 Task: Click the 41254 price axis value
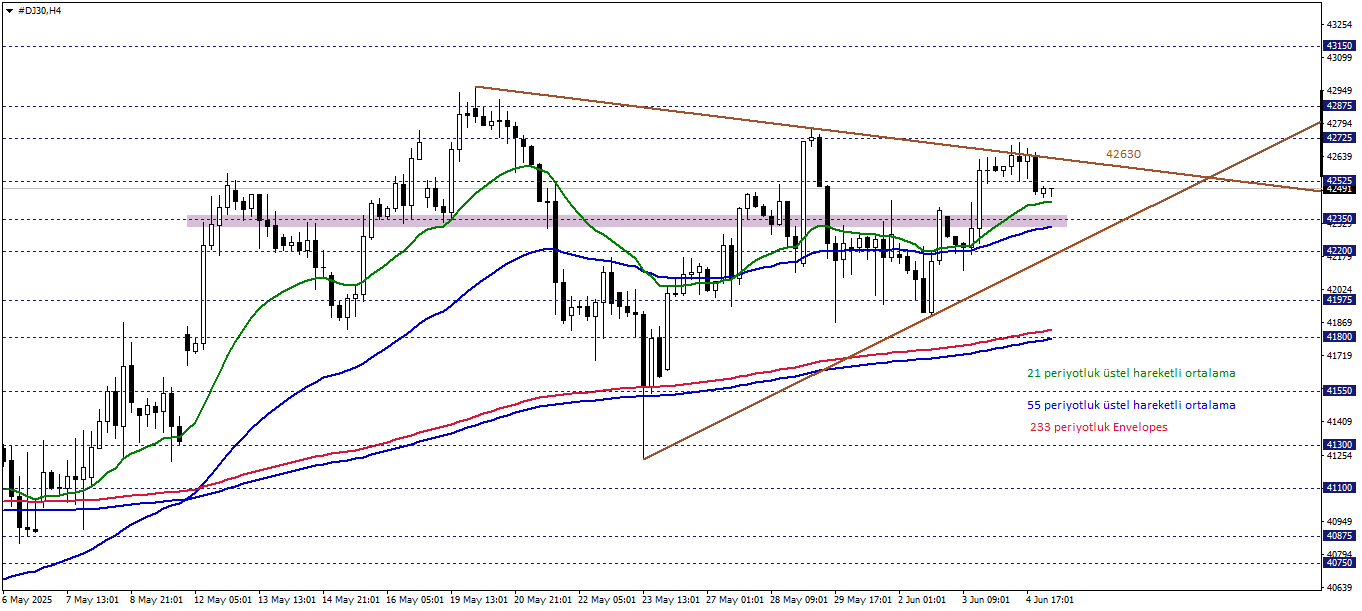pyautogui.click(x=1339, y=455)
